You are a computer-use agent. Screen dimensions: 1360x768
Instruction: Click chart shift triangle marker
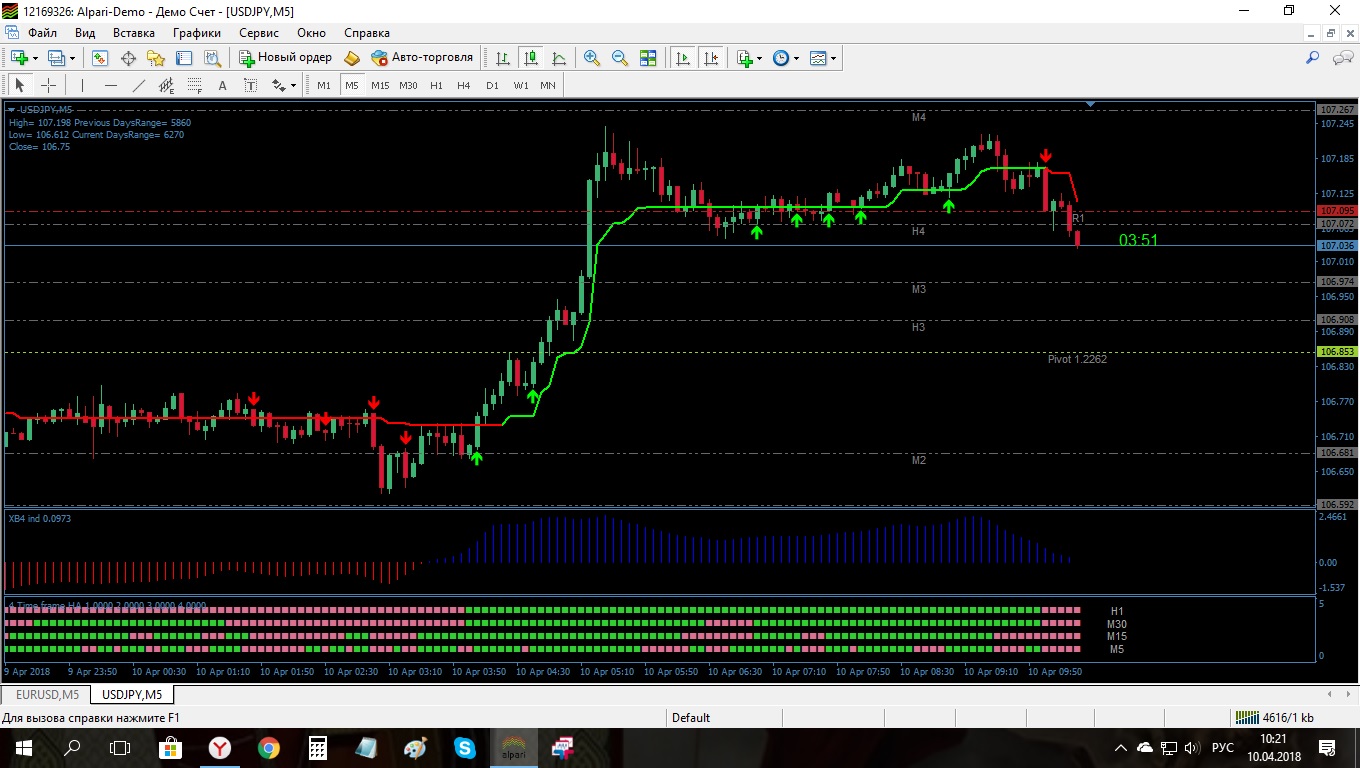point(1090,104)
